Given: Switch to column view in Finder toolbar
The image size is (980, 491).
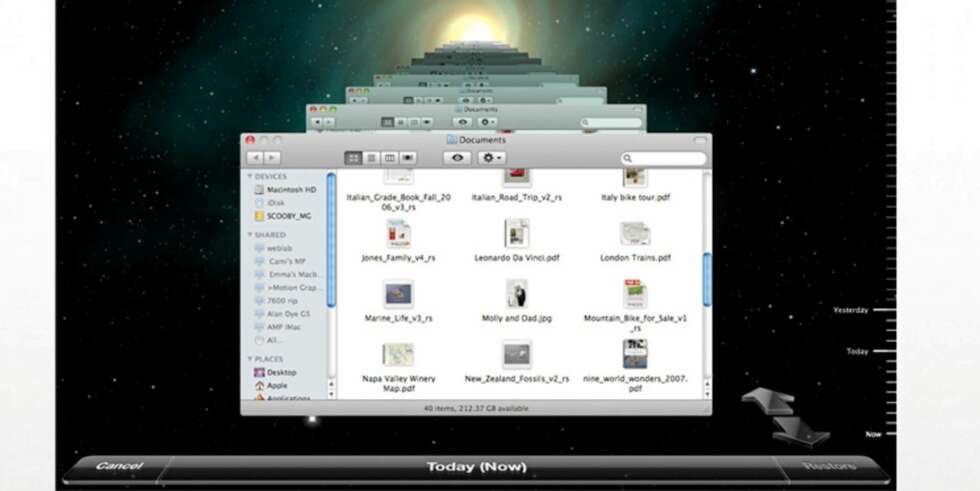Looking at the screenshot, I should (389, 158).
